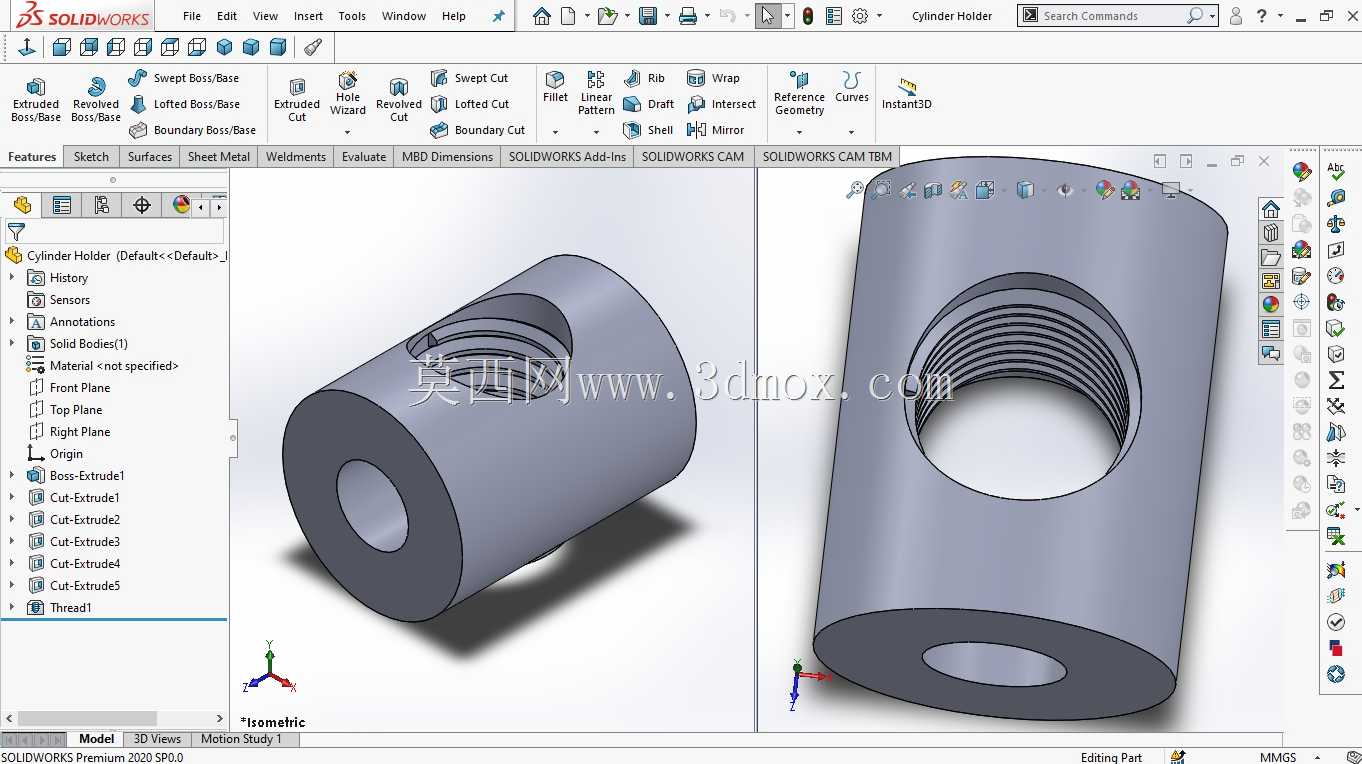
Task: Click the feature tree horizontal scrollbar
Action: (x=88, y=718)
